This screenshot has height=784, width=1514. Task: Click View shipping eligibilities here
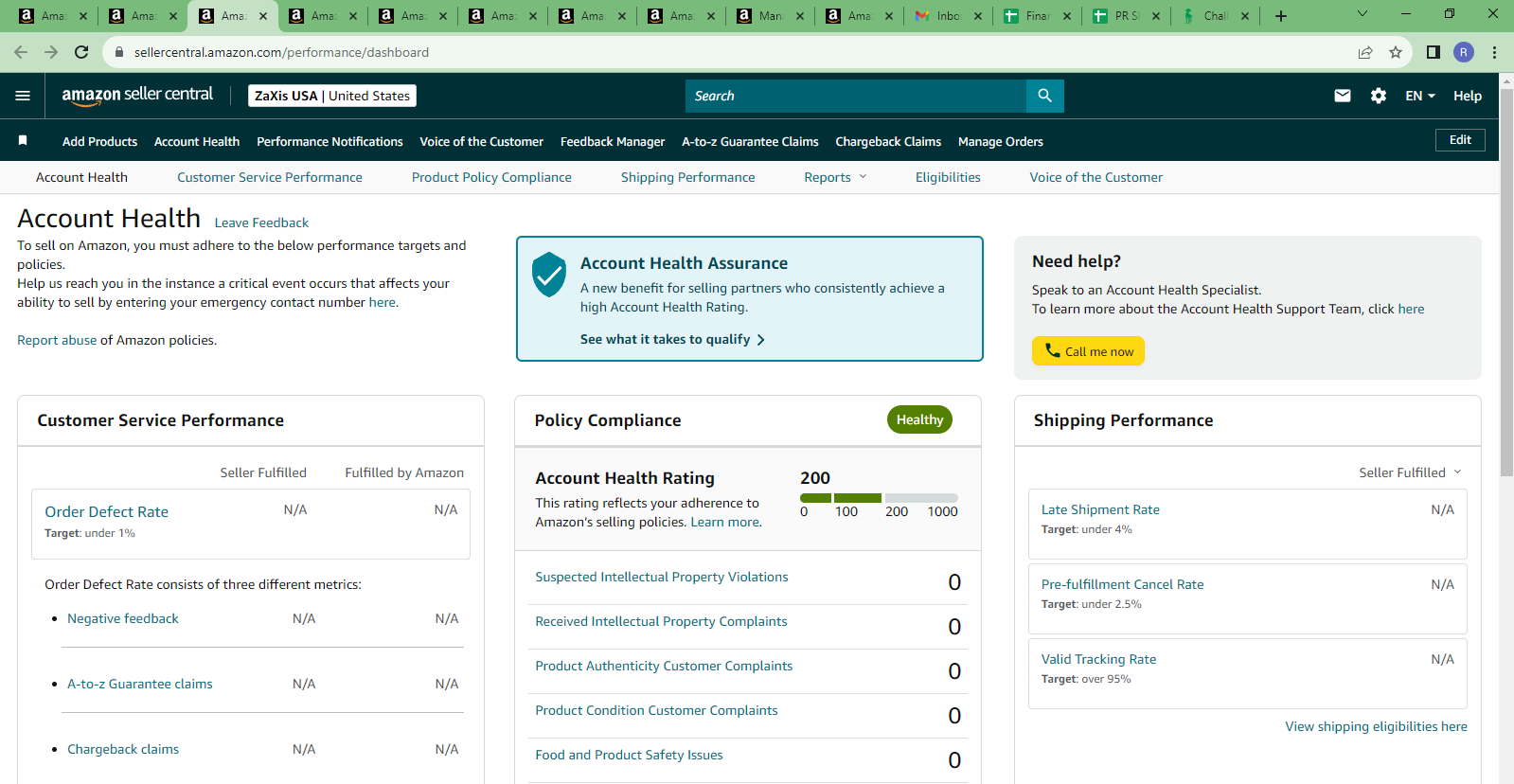(1376, 726)
